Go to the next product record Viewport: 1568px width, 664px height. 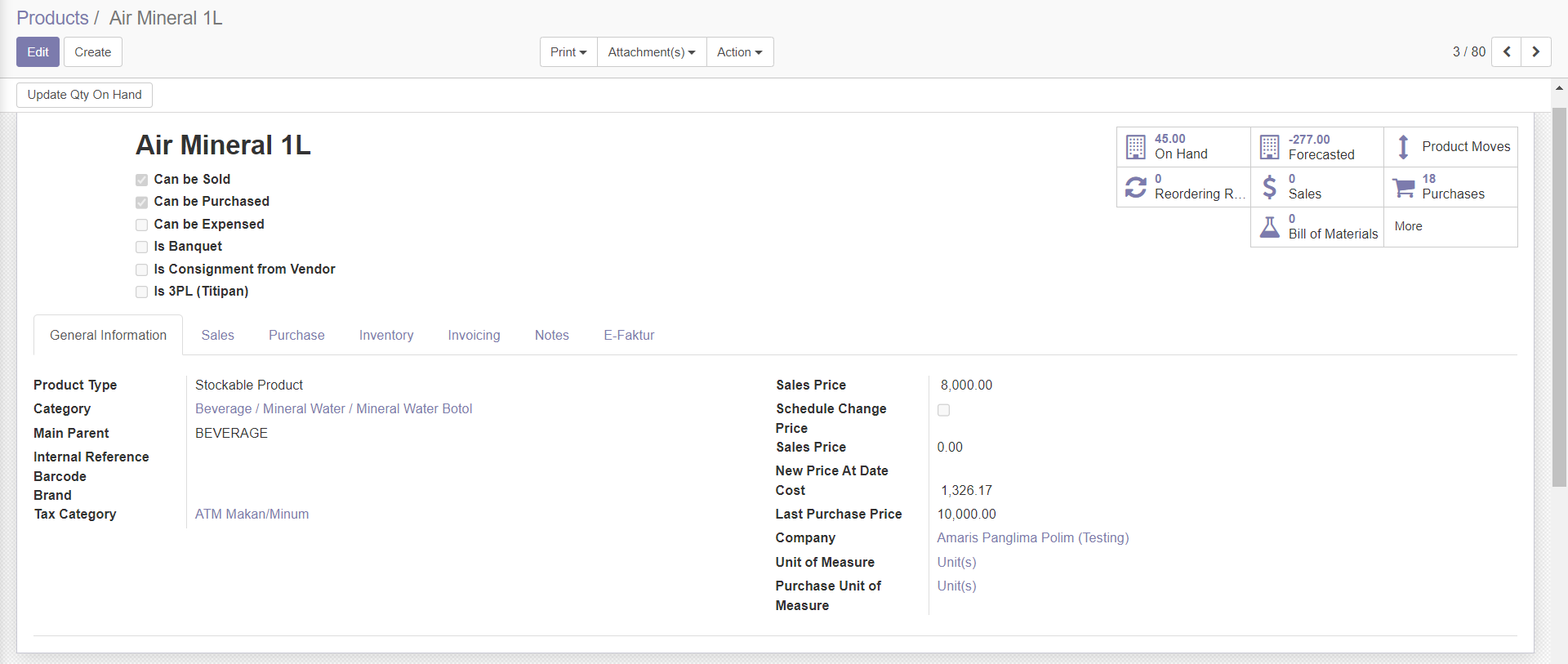click(1535, 51)
